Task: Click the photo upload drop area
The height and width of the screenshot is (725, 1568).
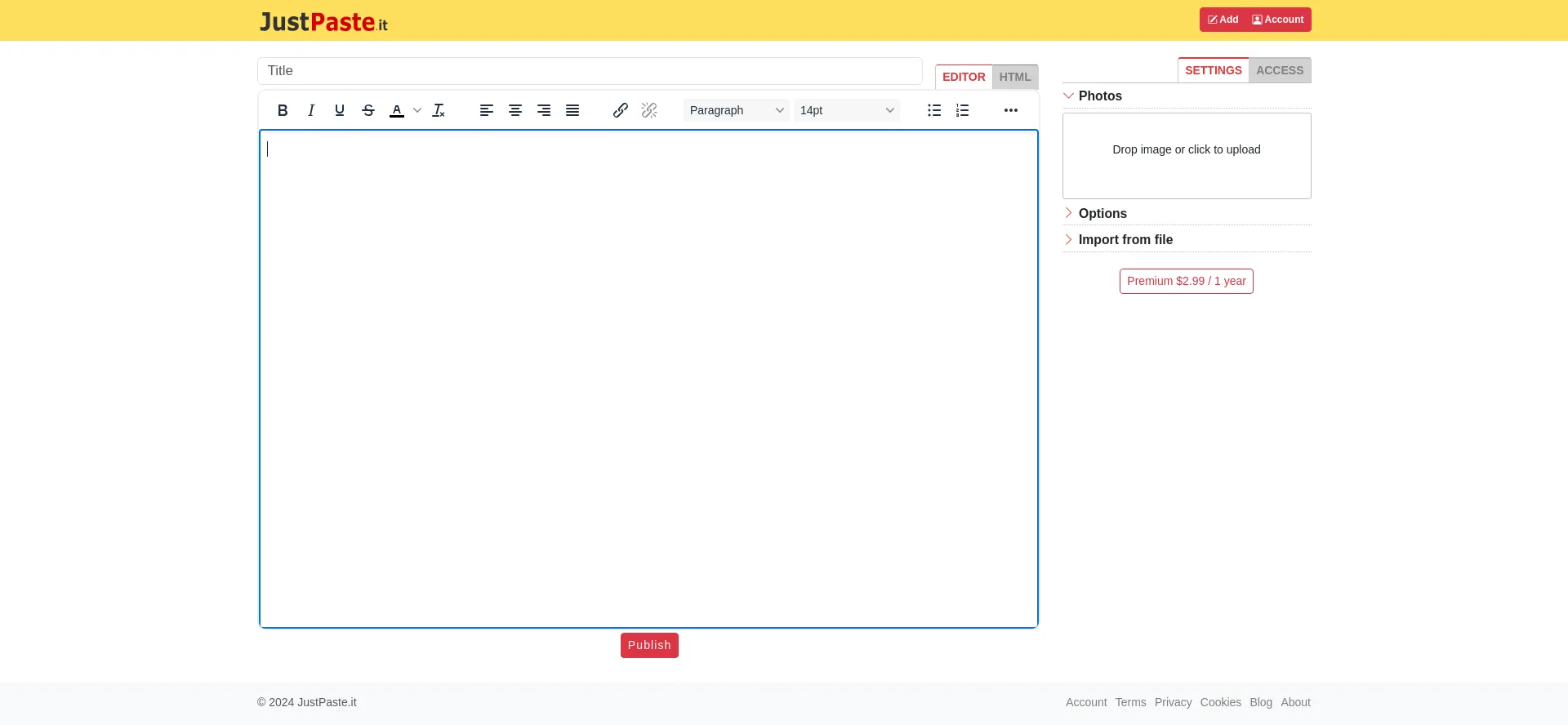Action: point(1187,156)
